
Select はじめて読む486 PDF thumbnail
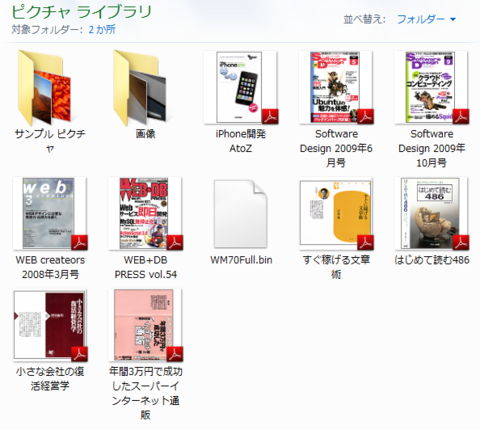coord(431,213)
